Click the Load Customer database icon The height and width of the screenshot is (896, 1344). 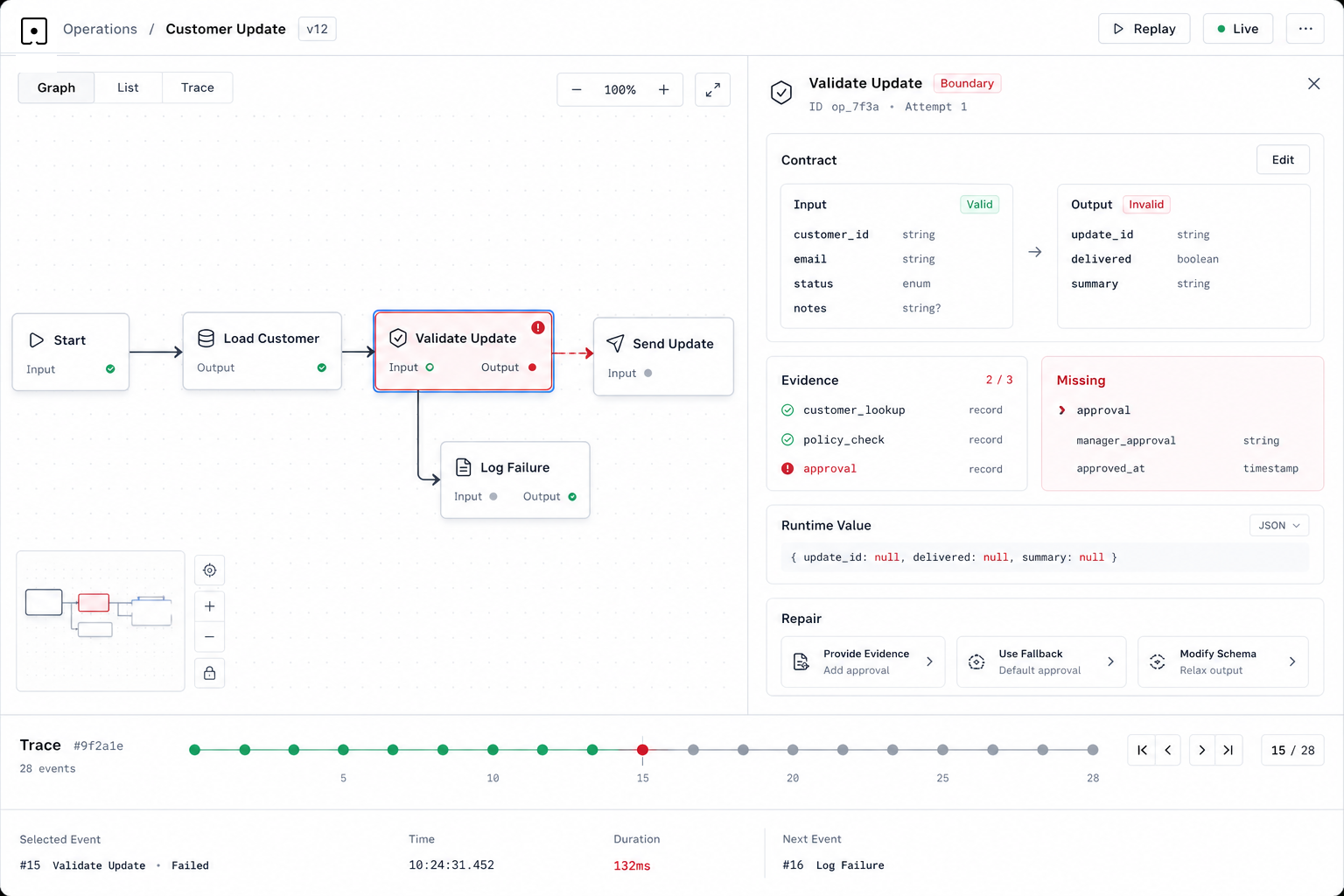(206, 339)
